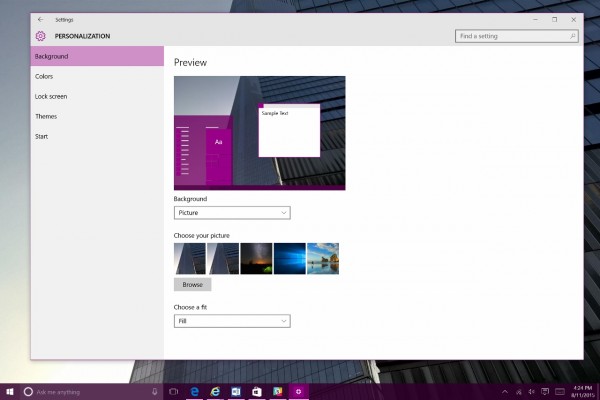This screenshot has height=400, width=600.
Task: Open the colorful app icon beside Store
Action: click(x=277, y=392)
